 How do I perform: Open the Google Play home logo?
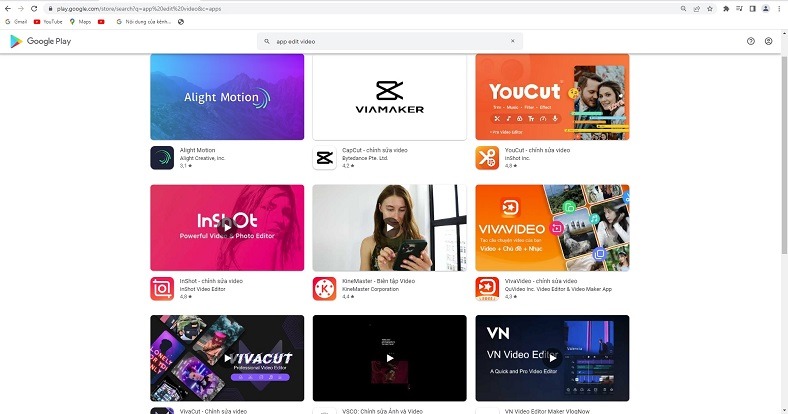point(41,41)
